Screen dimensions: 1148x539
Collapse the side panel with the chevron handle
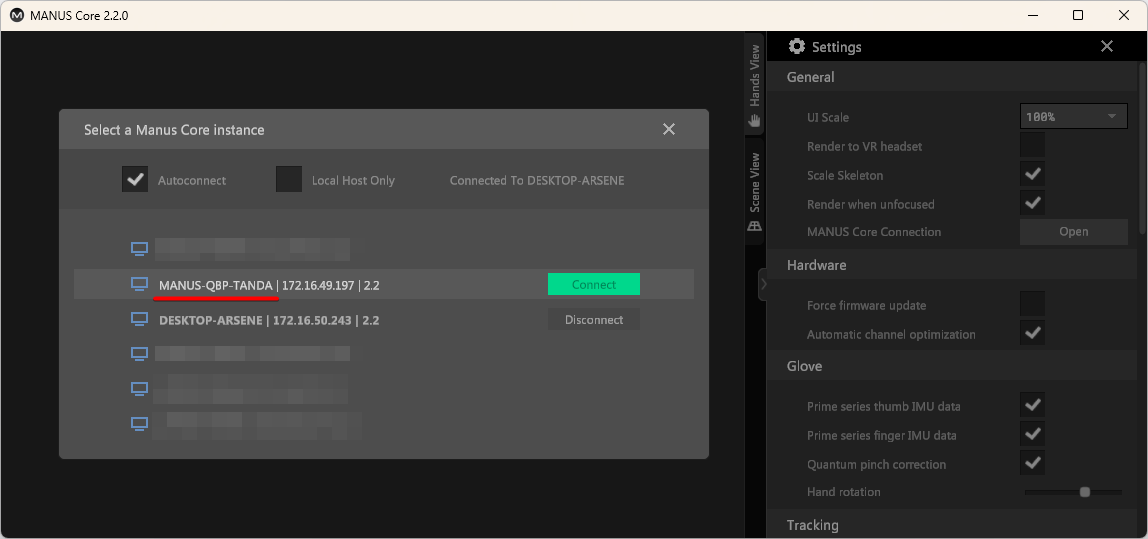[763, 285]
